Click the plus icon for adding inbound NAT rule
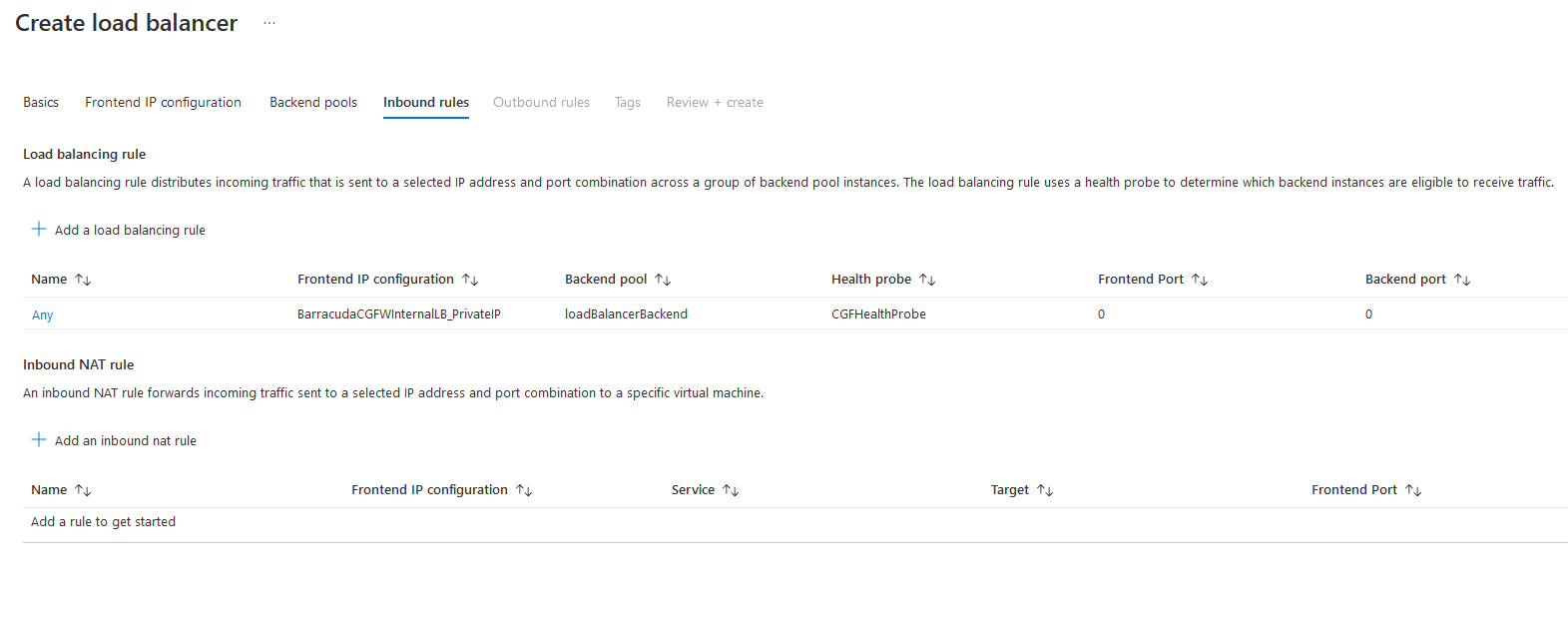 (39, 439)
